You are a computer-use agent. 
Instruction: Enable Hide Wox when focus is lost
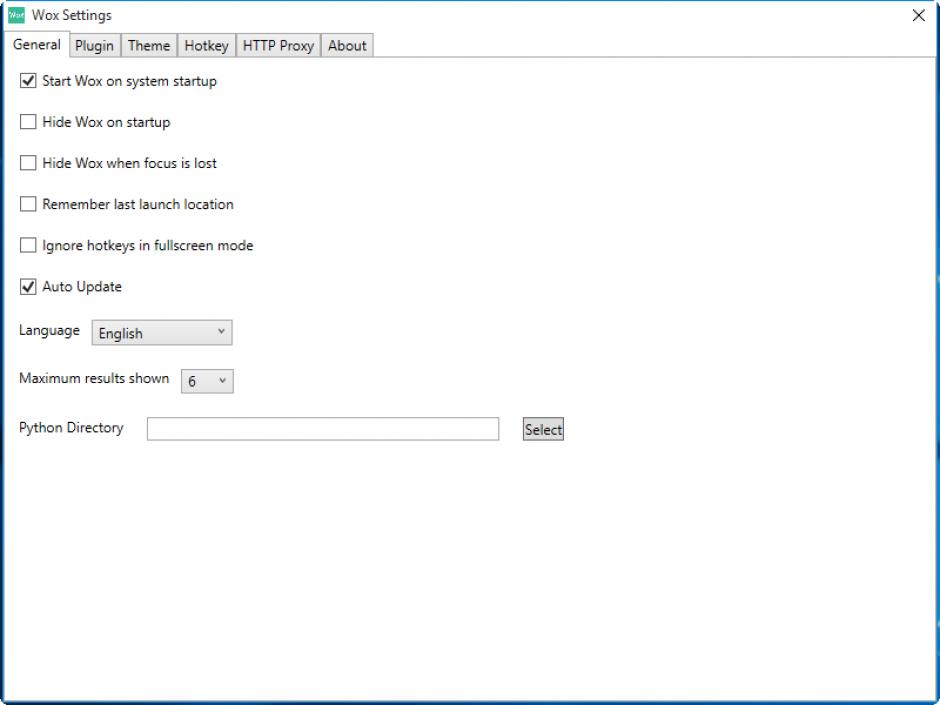click(28, 162)
